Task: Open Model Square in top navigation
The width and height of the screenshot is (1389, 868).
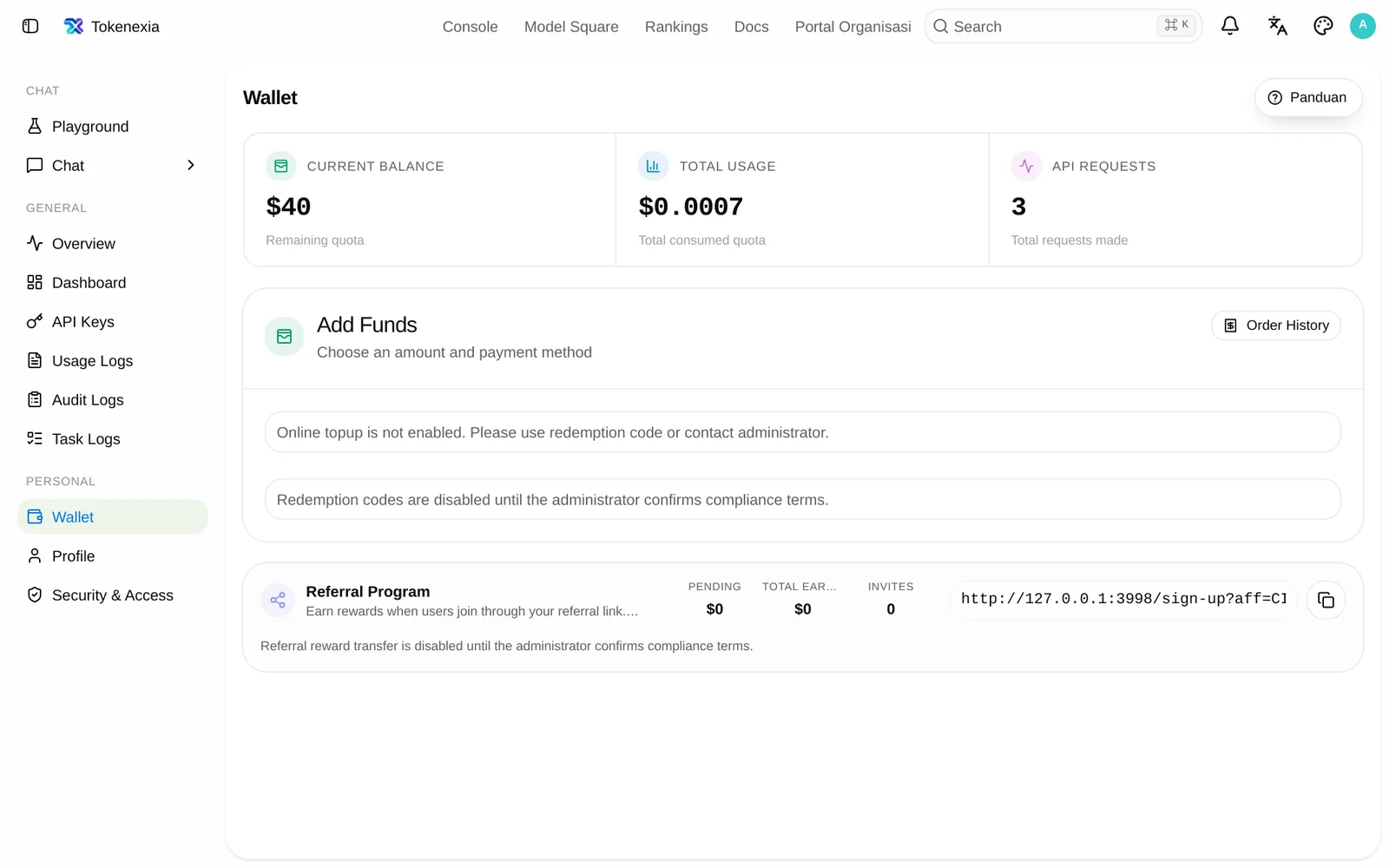Action: tap(571, 27)
